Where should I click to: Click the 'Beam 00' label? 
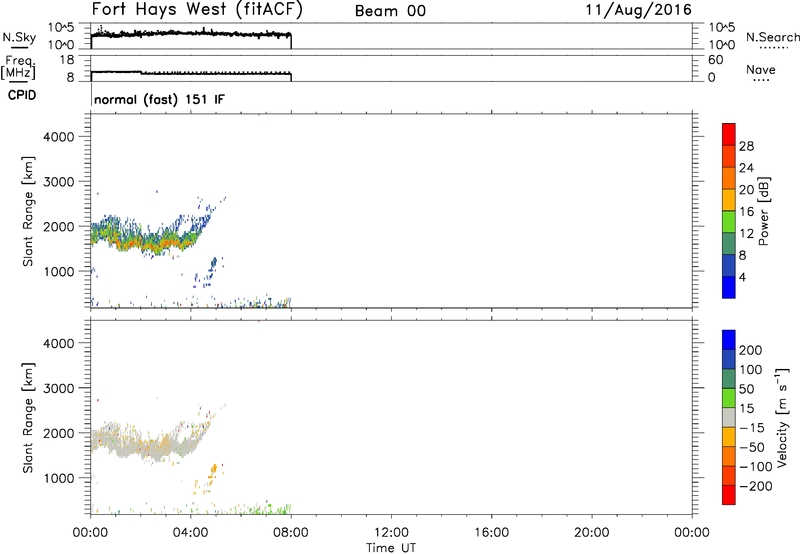click(x=390, y=11)
